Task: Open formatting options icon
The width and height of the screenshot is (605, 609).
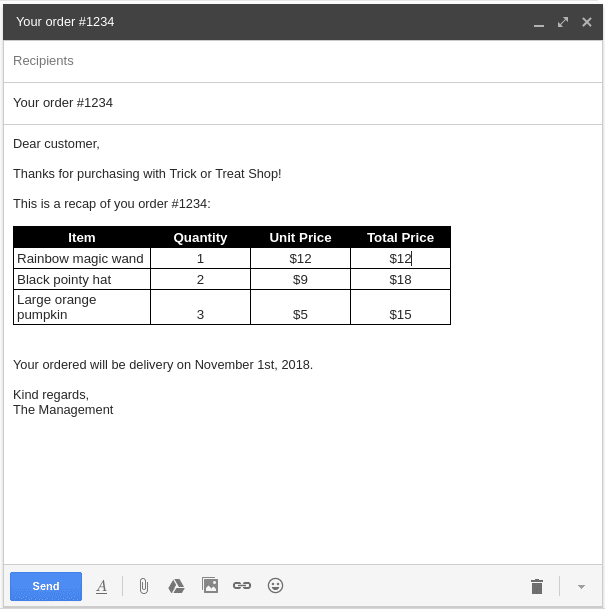Action: pos(101,586)
